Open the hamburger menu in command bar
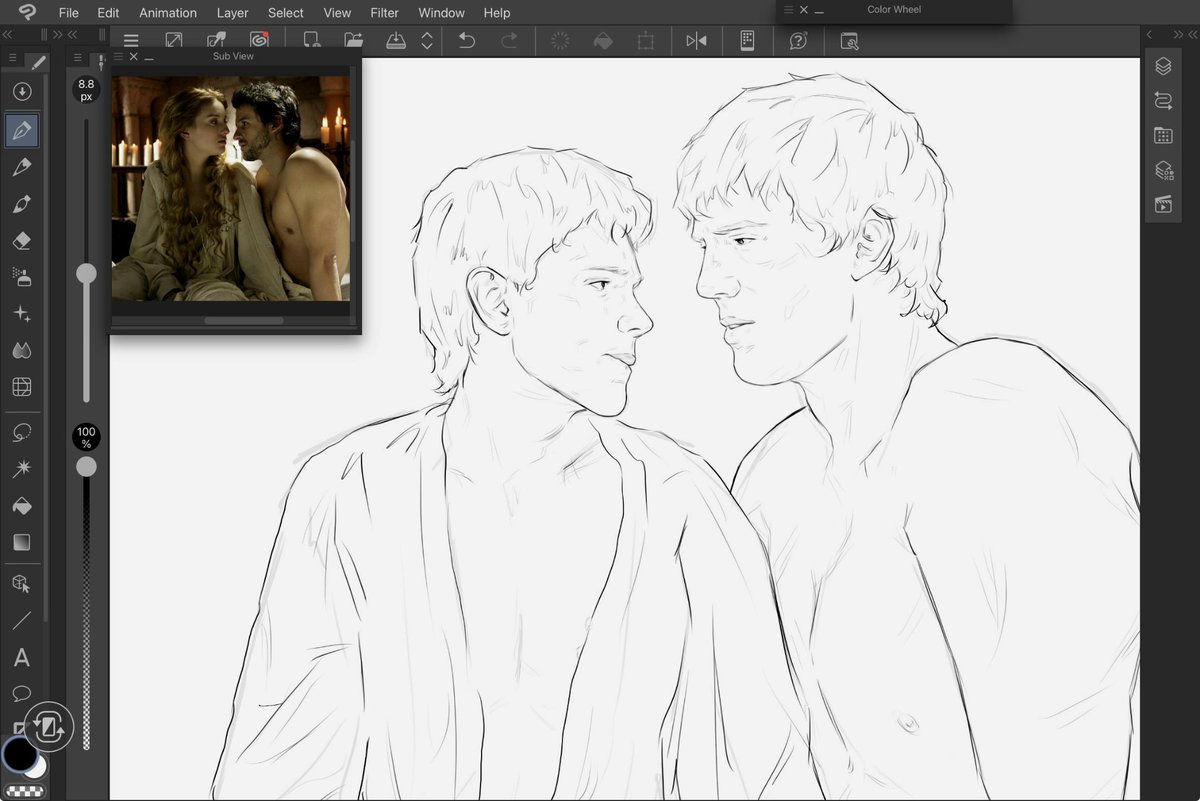The height and width of the screenshot is (801, 1200). tap(131, 40)
